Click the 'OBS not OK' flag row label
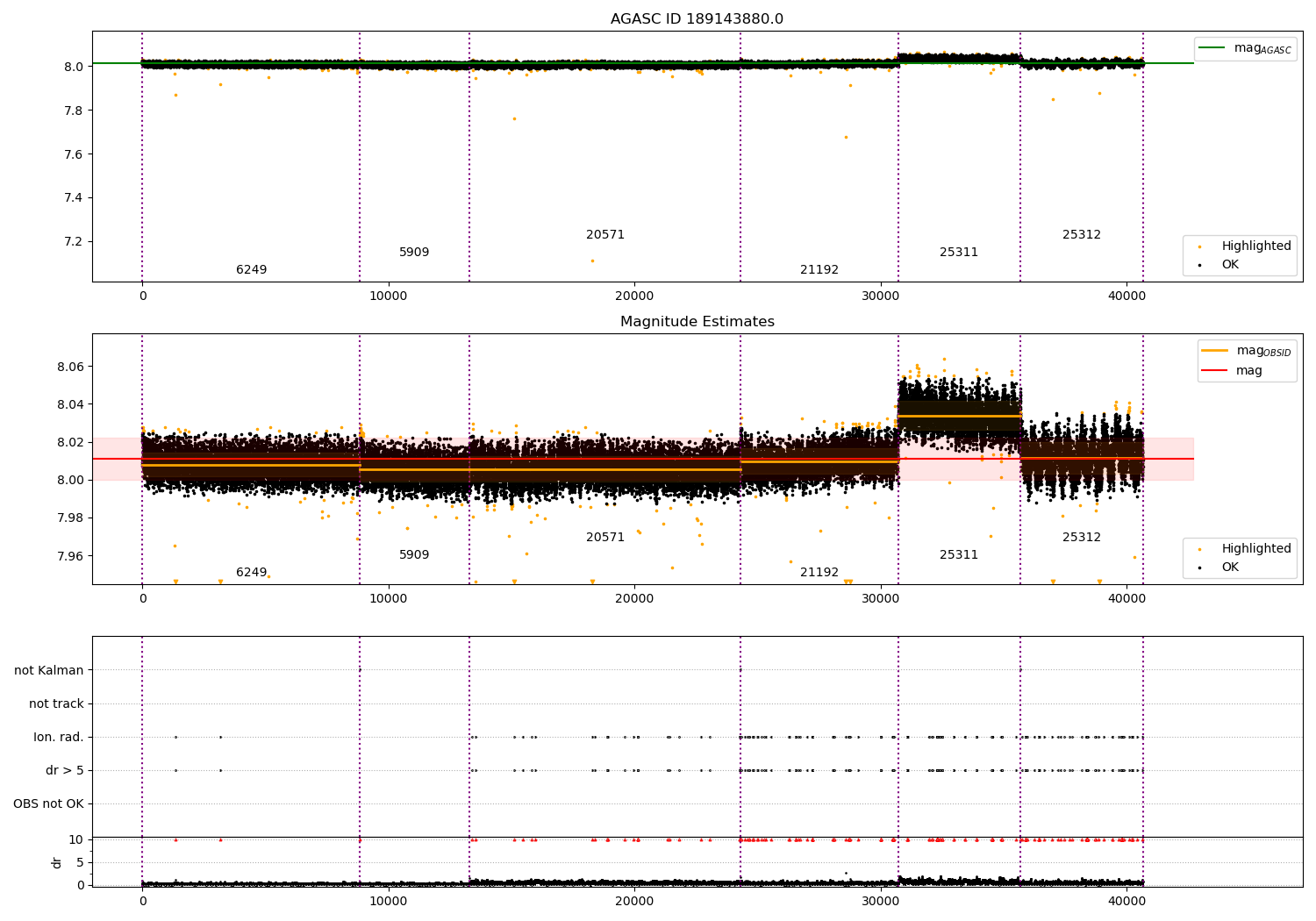The image size is (1316, 921). [48, 803]
